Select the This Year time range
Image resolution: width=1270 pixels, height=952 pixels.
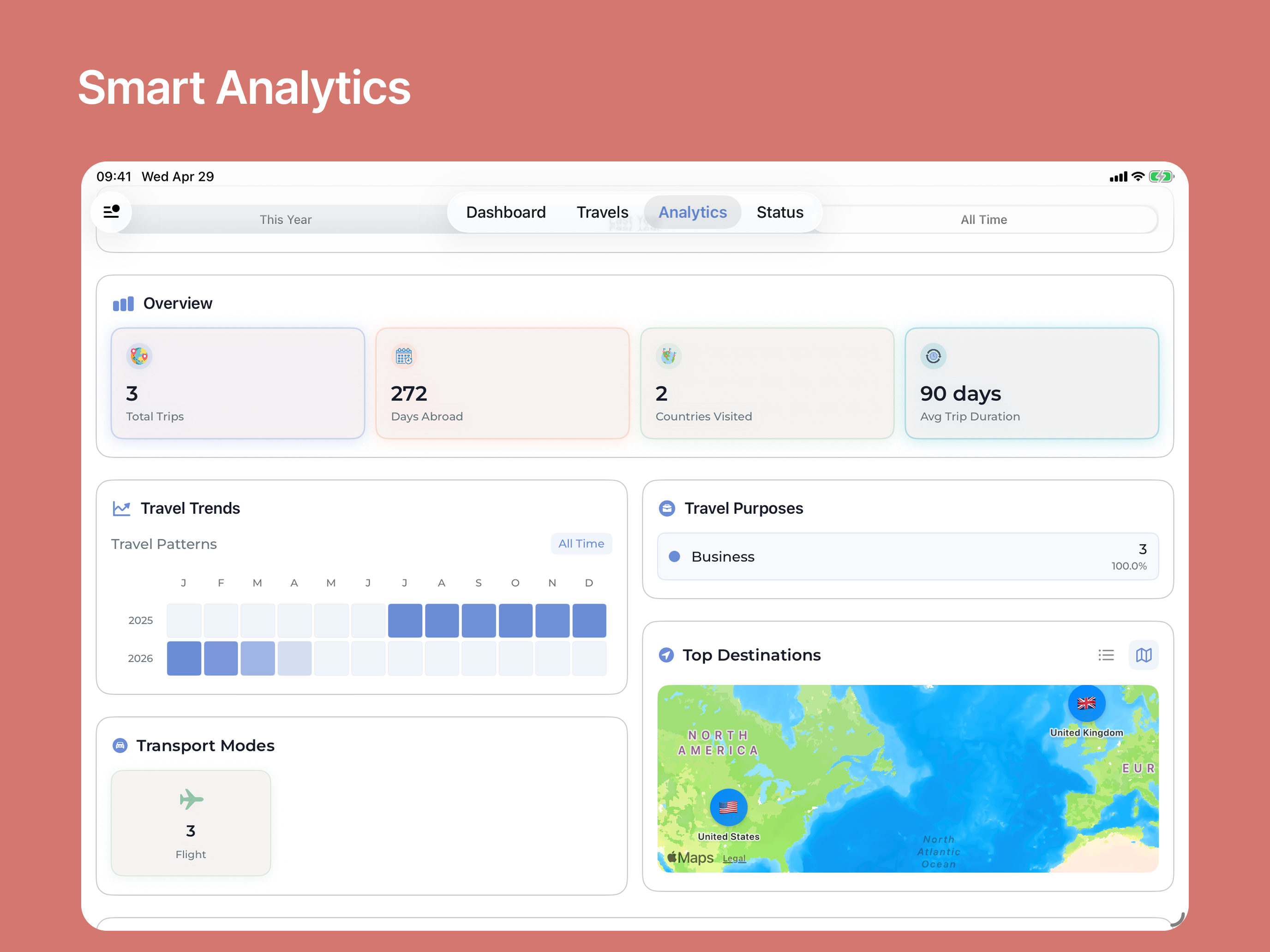point(285,220)
